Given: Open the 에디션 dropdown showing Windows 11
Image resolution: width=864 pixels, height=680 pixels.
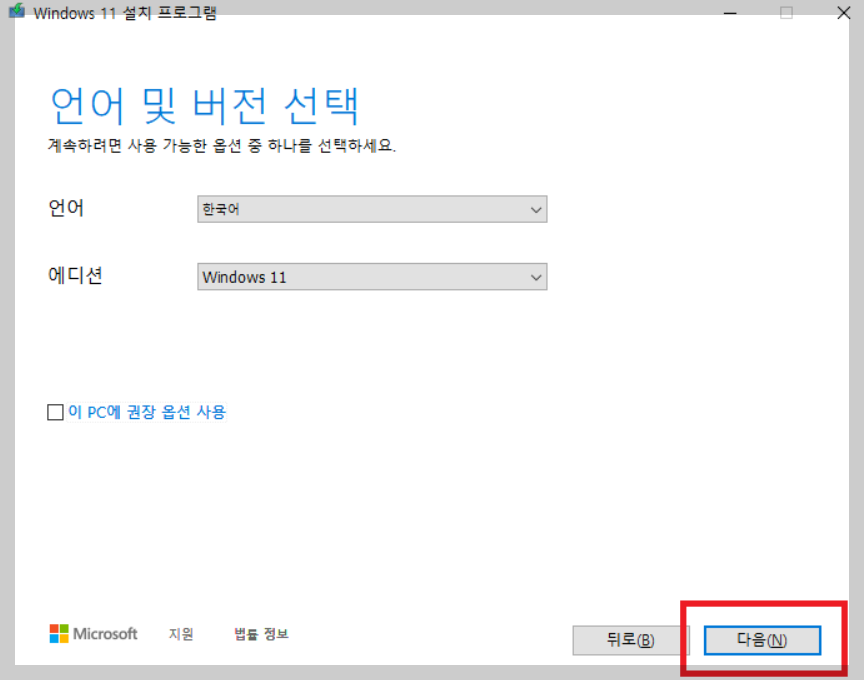Looking at the screenshot, I should (x=372, y=277).
